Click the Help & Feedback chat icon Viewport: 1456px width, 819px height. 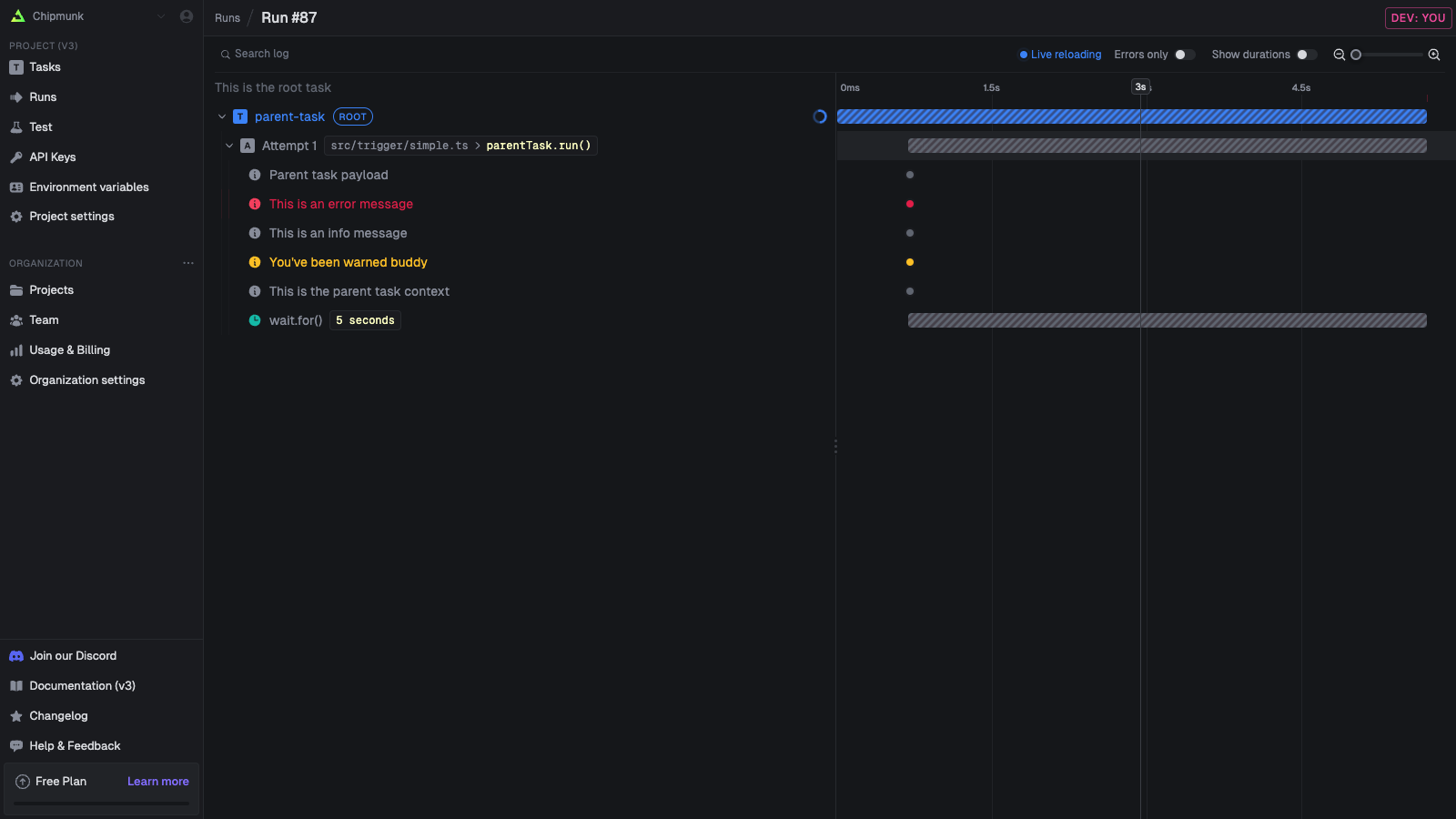16,746
